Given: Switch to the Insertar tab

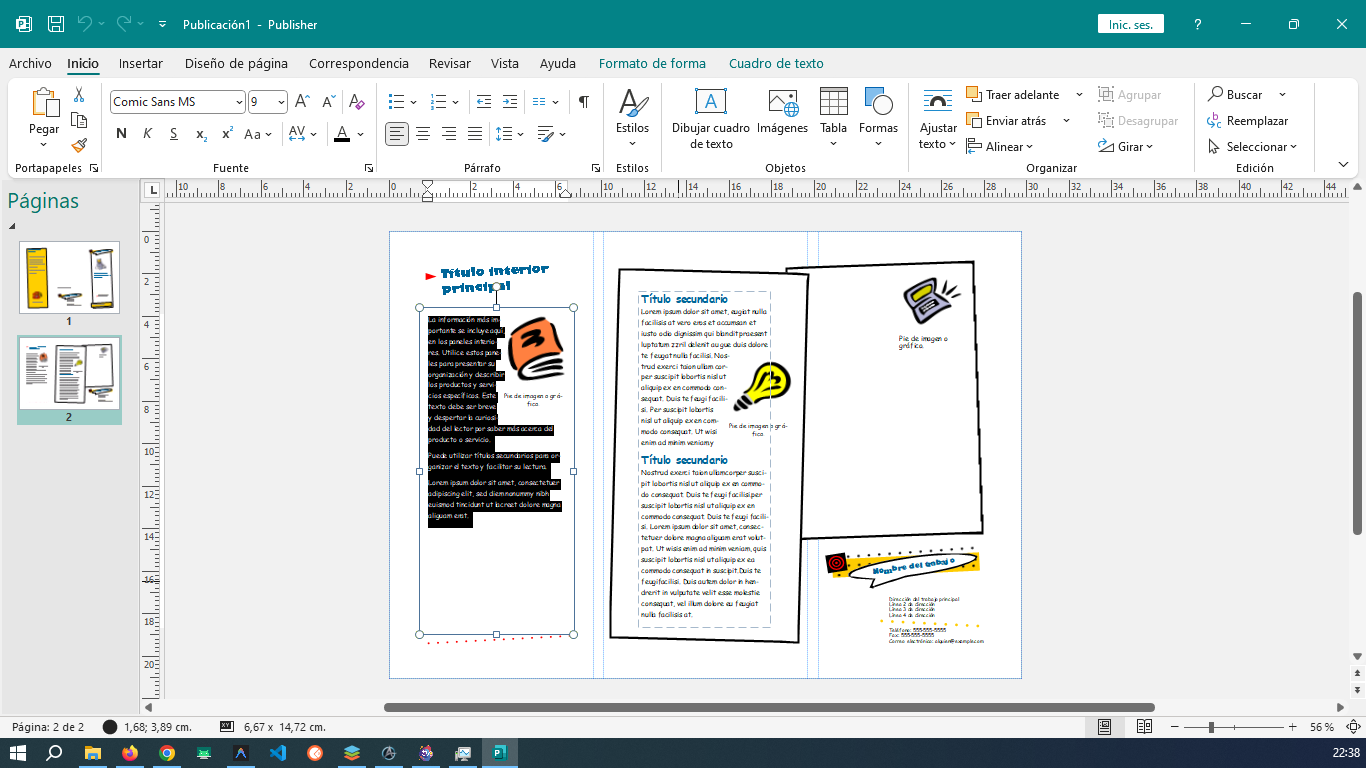Looking at the screenshot, I should point(140,62).
